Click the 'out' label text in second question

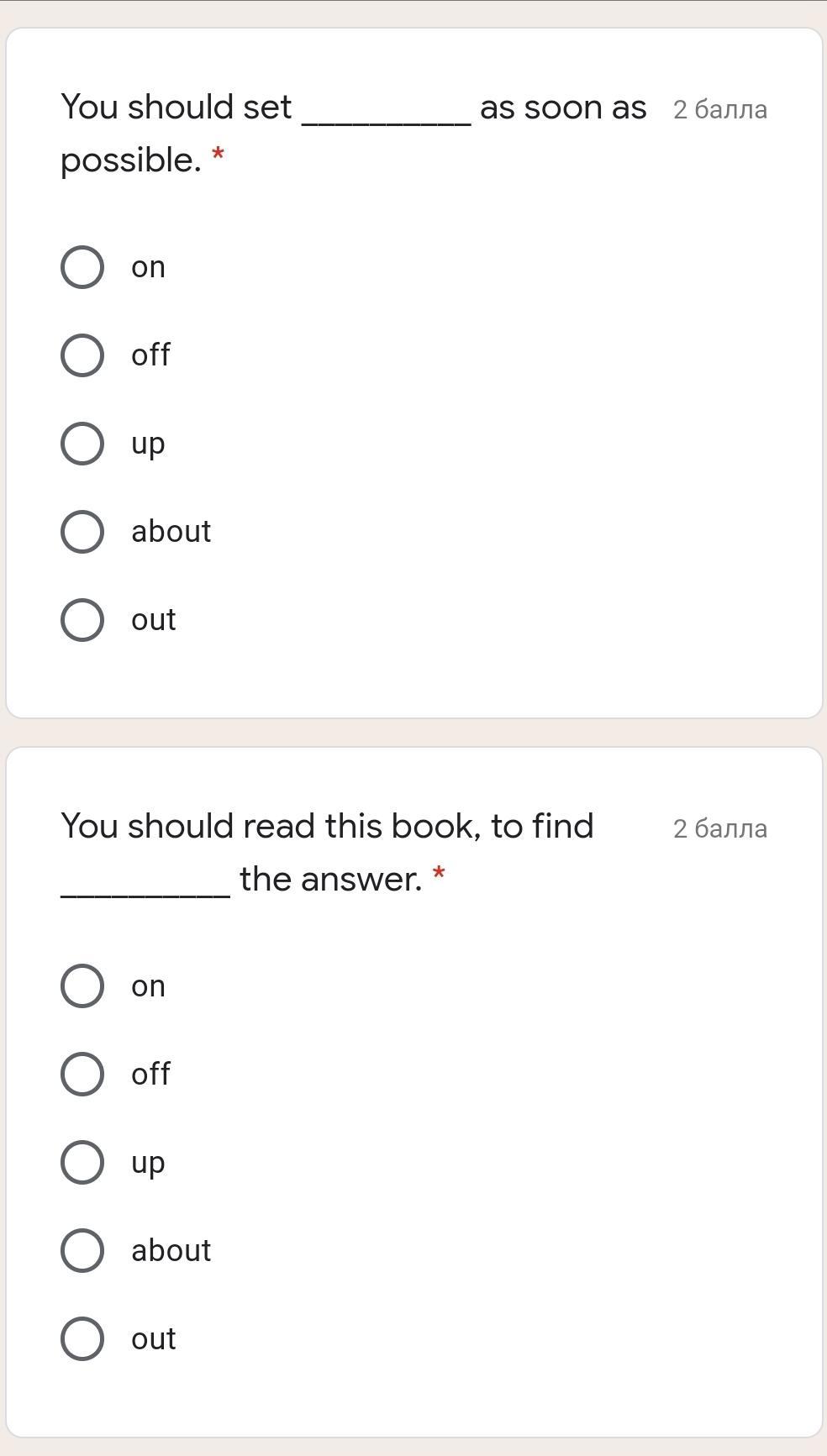pyautogui.click(x=153, y=1339)
